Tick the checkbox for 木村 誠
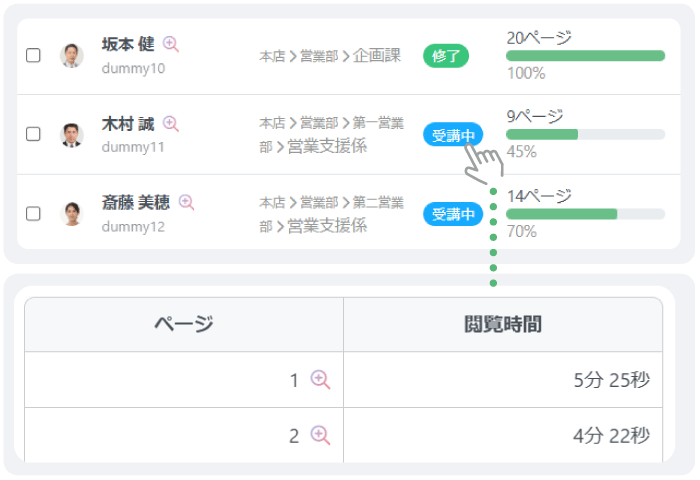This screenshot has width=700, height=480. tap(33, 134)
